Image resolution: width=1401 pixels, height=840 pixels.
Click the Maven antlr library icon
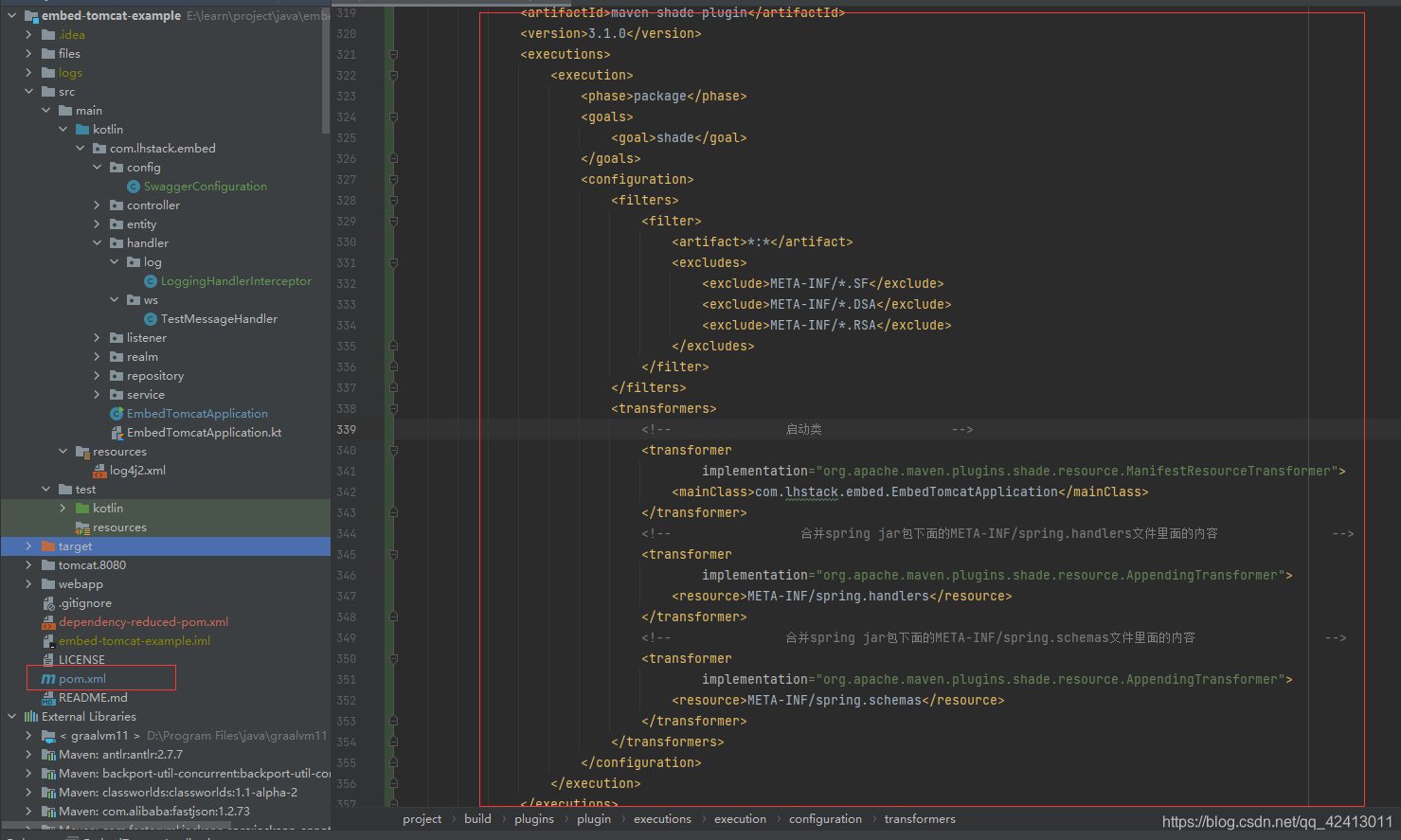pyautogui.click(x=48, y=755)
